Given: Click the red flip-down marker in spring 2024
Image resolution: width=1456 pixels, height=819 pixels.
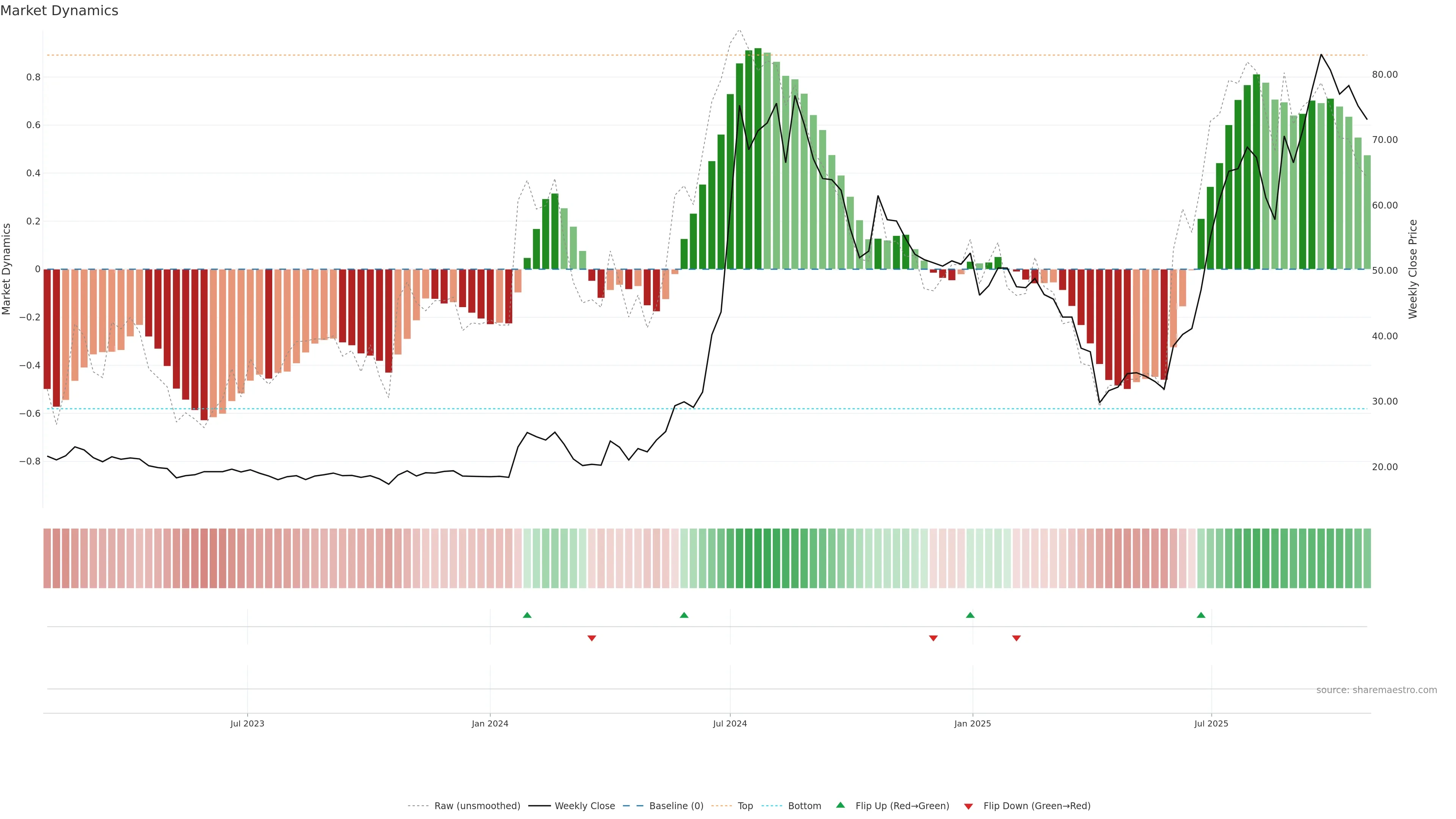Looking at the screenshot, I should click(x=592, y=638).
